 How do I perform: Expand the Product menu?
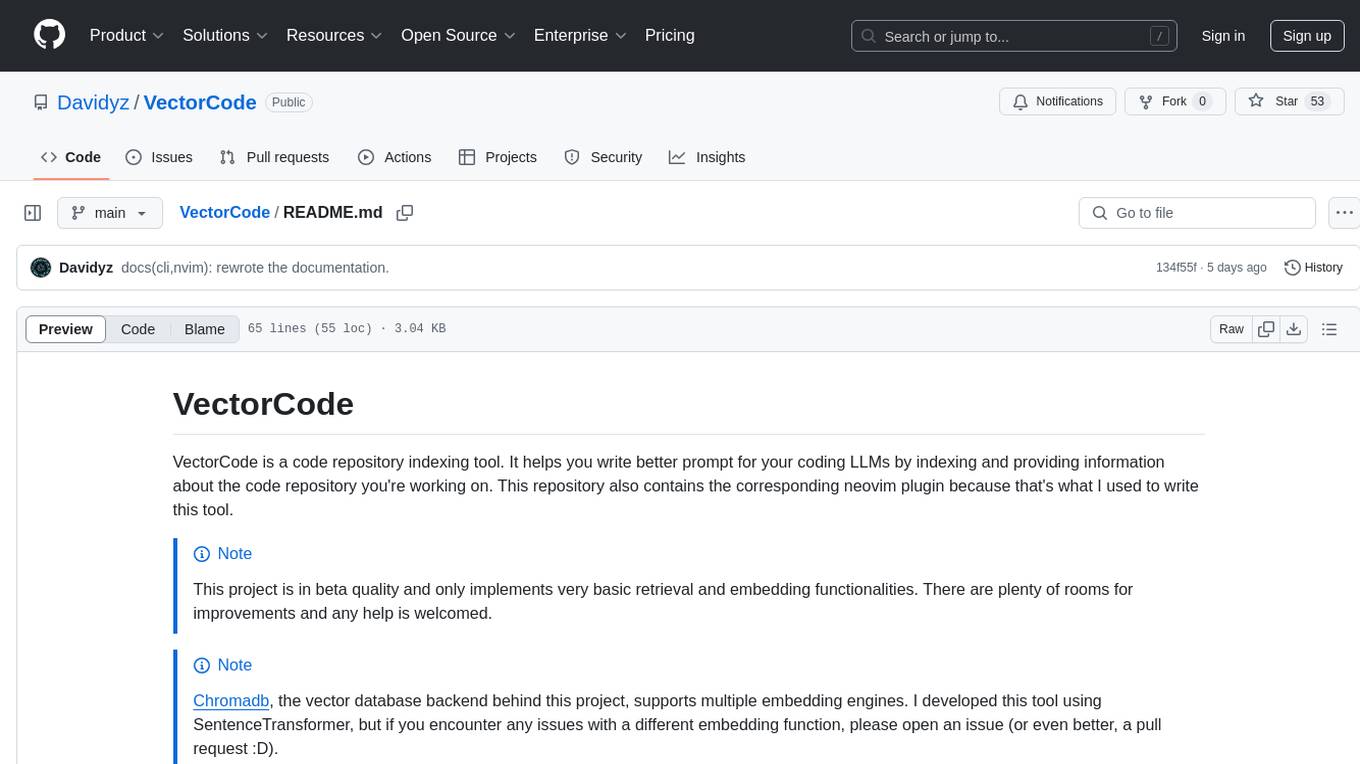(x=127, y=35)
